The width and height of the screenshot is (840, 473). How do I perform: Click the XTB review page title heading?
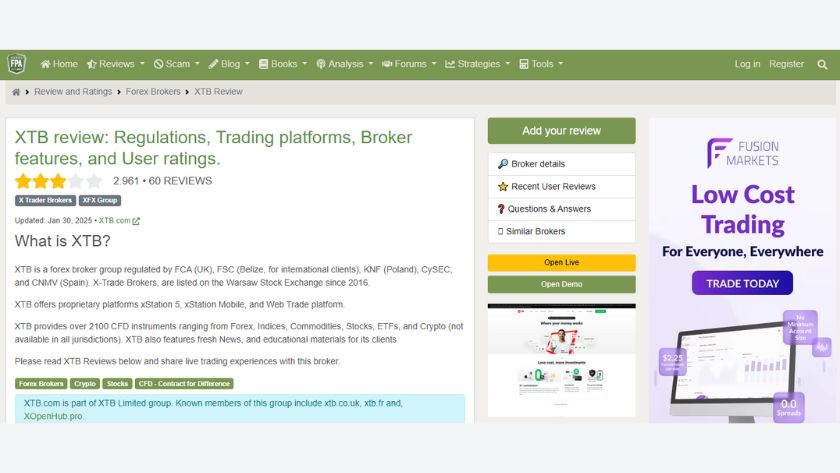pyautogui.click(x=213, y=148)
